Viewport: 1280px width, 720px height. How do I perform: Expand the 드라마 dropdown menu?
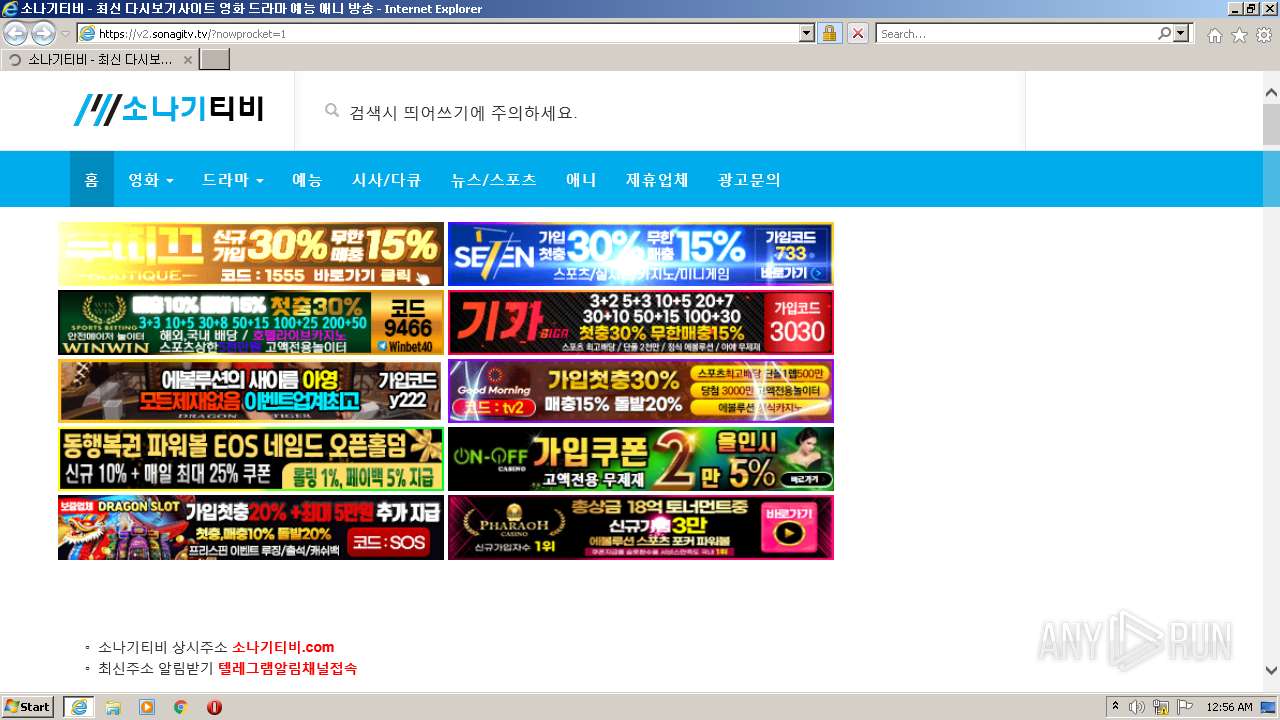click(x=233, y=180)
